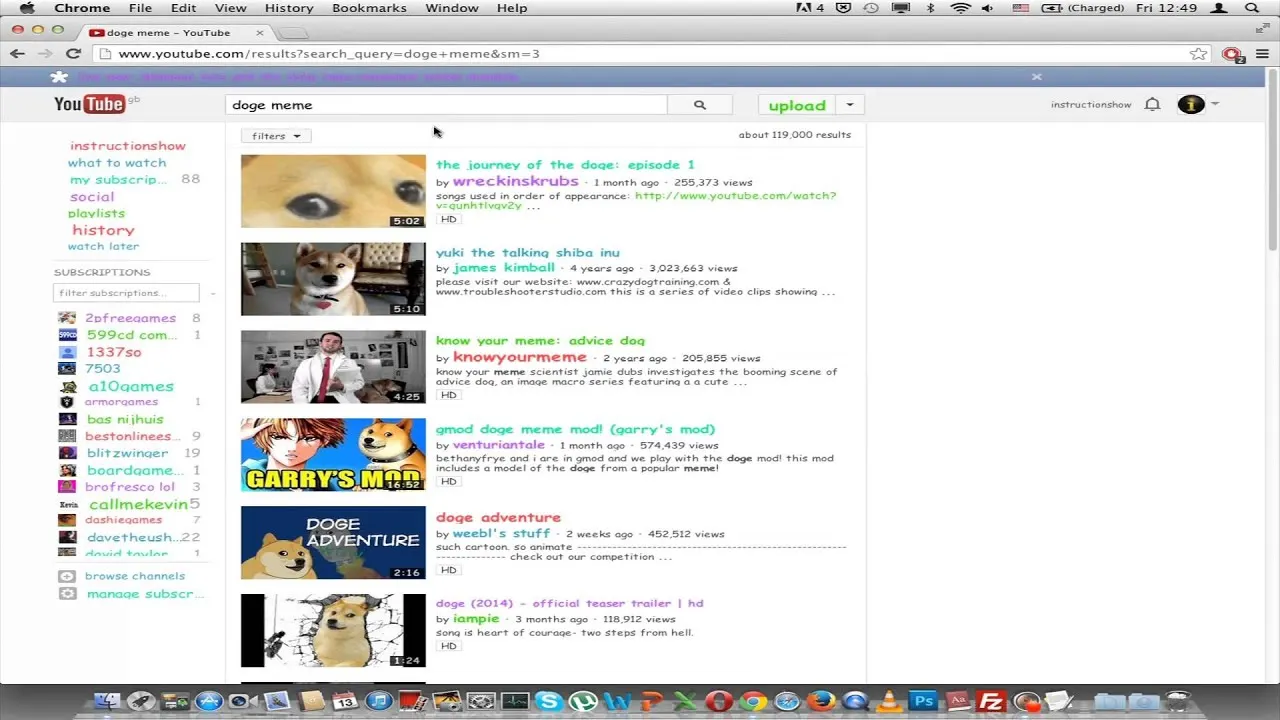Screen dimensions: 1280x720
Task: Expand the account menu arrow beside avatar
Action: pos(1215,104)
